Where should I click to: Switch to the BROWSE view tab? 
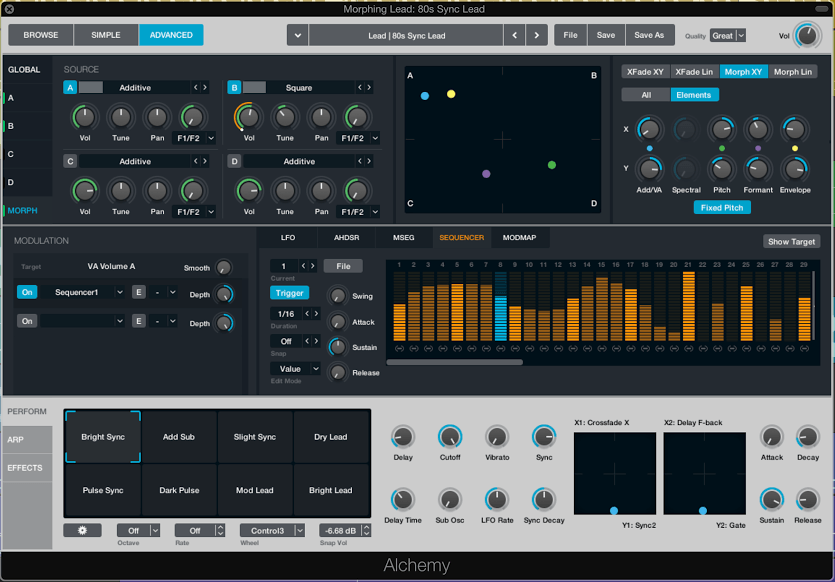(41, 35)
